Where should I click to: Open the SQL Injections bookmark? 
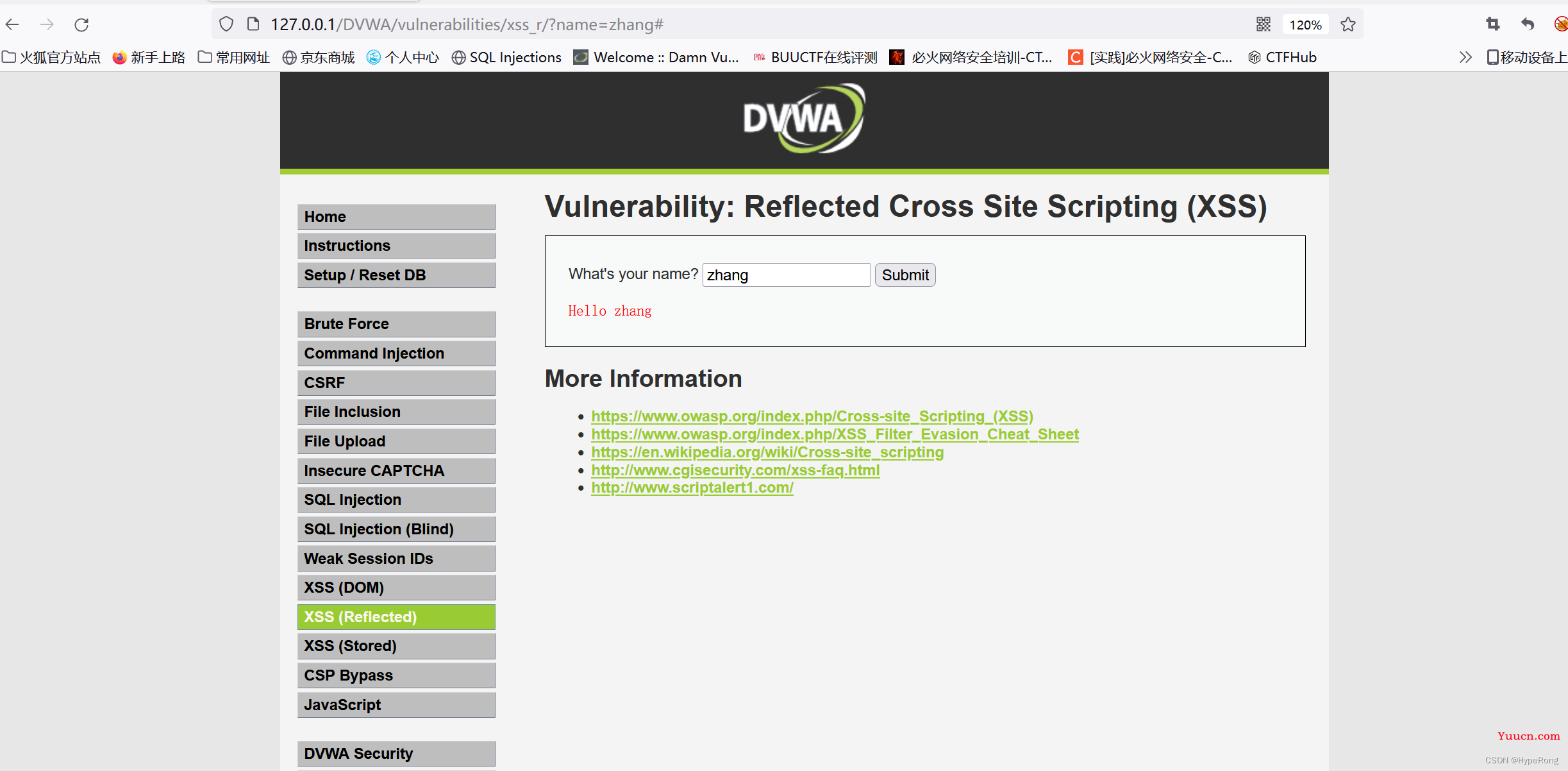click(506, 57)
